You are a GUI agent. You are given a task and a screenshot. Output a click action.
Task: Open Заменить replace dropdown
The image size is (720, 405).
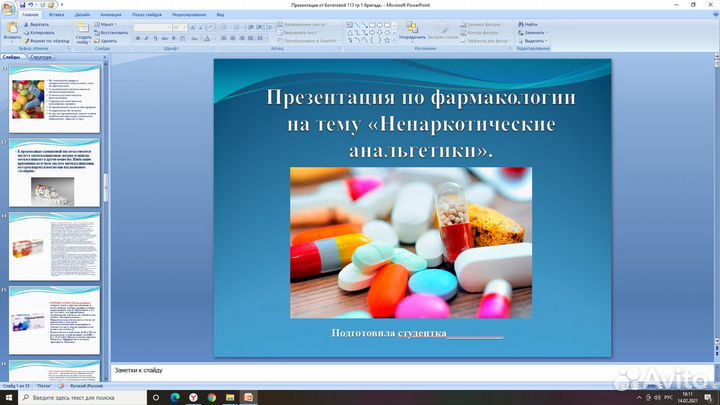tap(533, 33)
